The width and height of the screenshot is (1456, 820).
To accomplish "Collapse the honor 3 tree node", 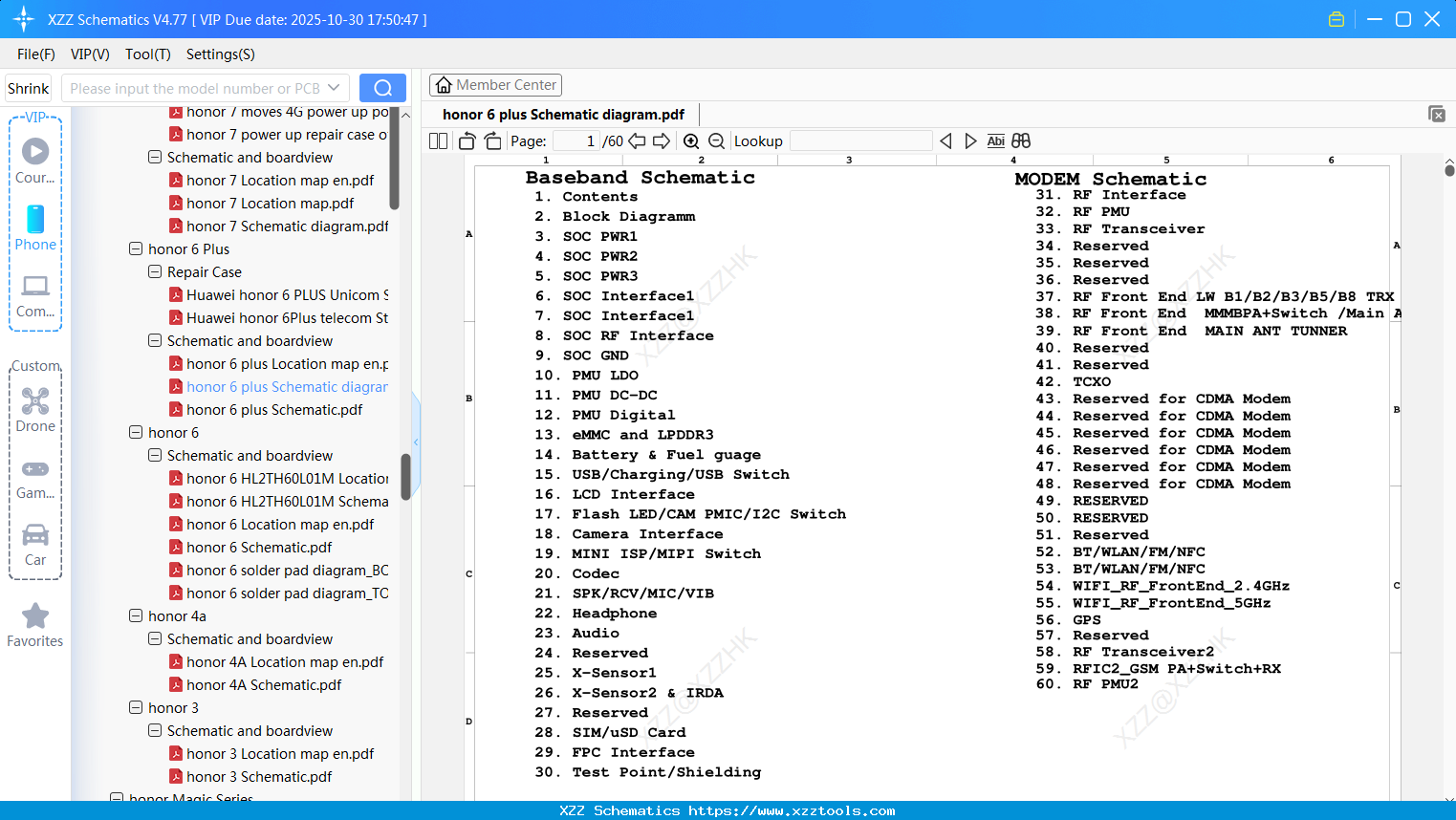I will (136, 707).
